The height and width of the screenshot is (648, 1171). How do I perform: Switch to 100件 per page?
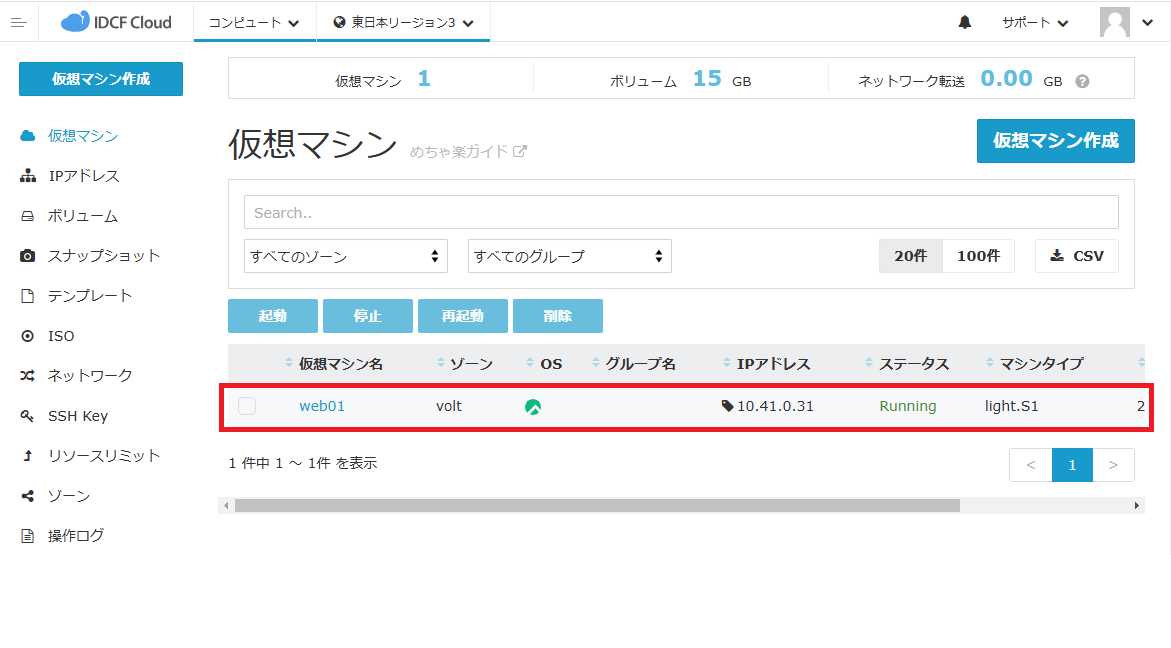978,256
